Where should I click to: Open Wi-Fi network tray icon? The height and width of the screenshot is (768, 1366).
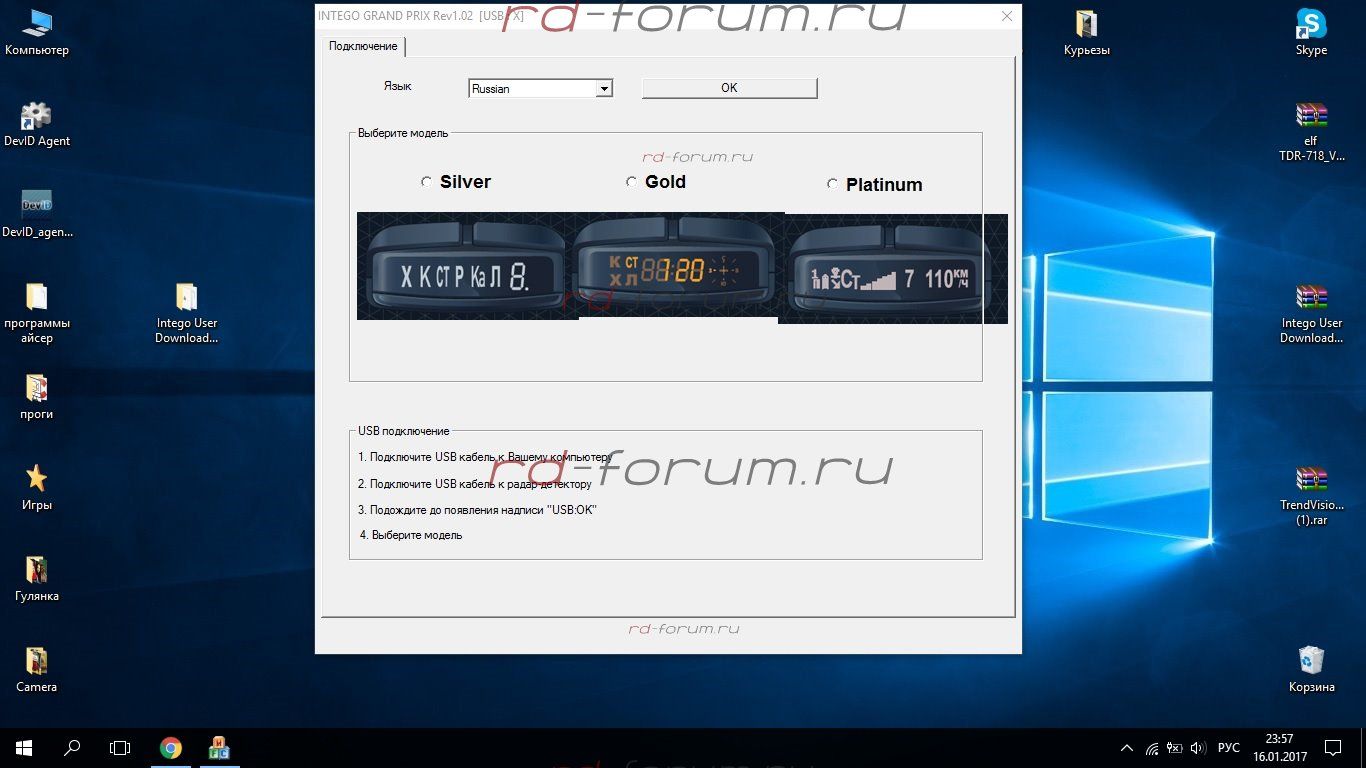1151,748
